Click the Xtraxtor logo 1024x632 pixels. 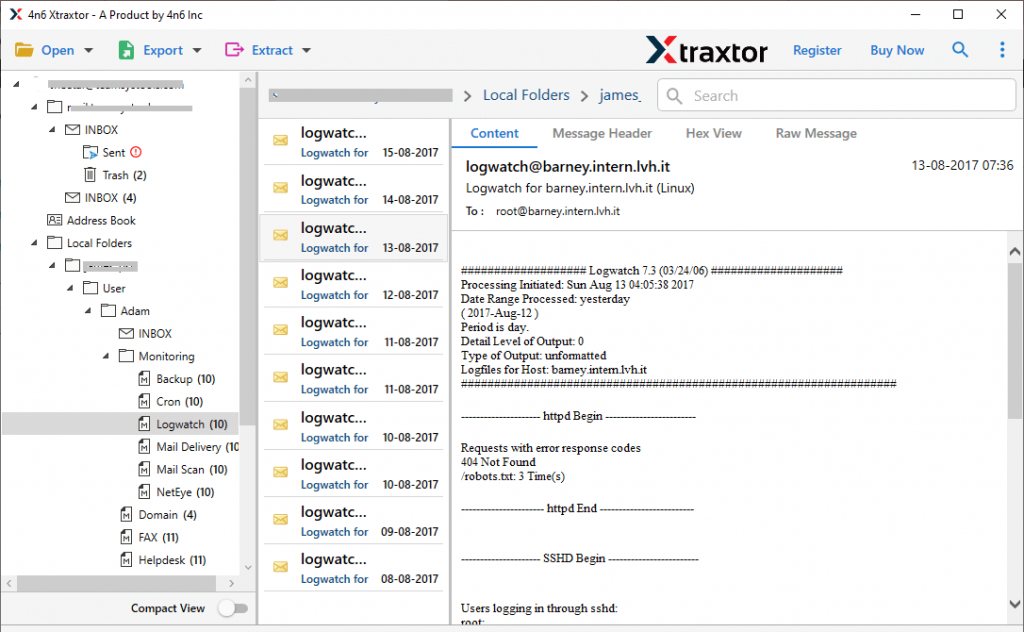pyautogui.click(x=707, y=49)
